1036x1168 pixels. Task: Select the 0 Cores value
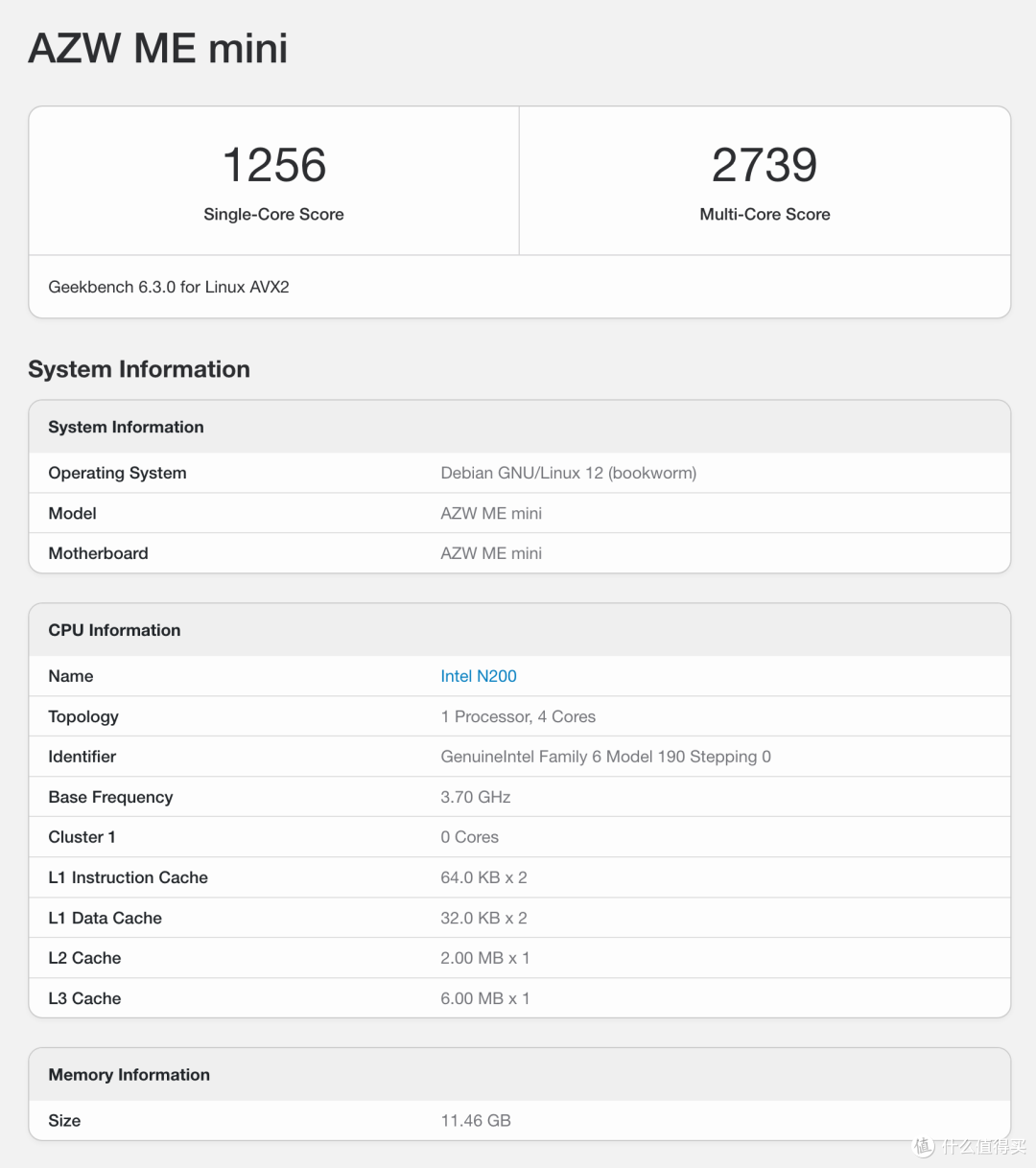pos(469,837)
